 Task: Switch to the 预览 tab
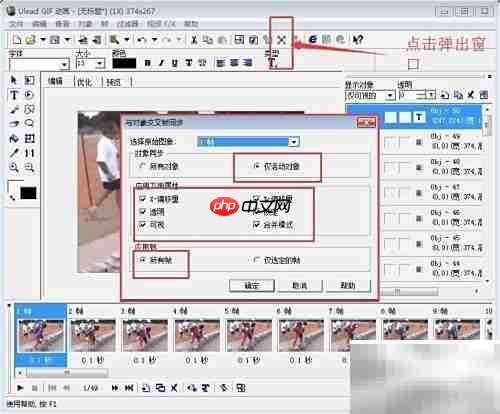click(113, 82)
